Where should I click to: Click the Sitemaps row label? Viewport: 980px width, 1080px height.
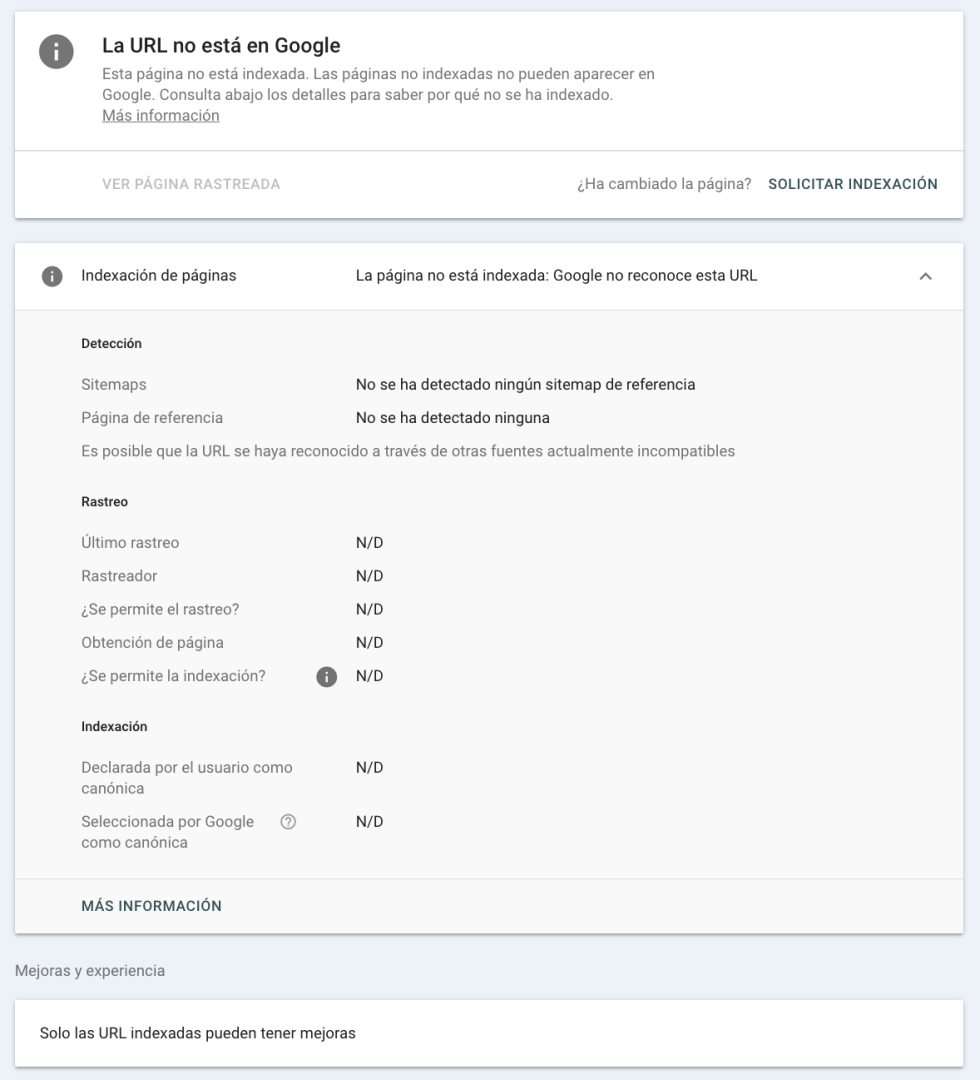114,384
